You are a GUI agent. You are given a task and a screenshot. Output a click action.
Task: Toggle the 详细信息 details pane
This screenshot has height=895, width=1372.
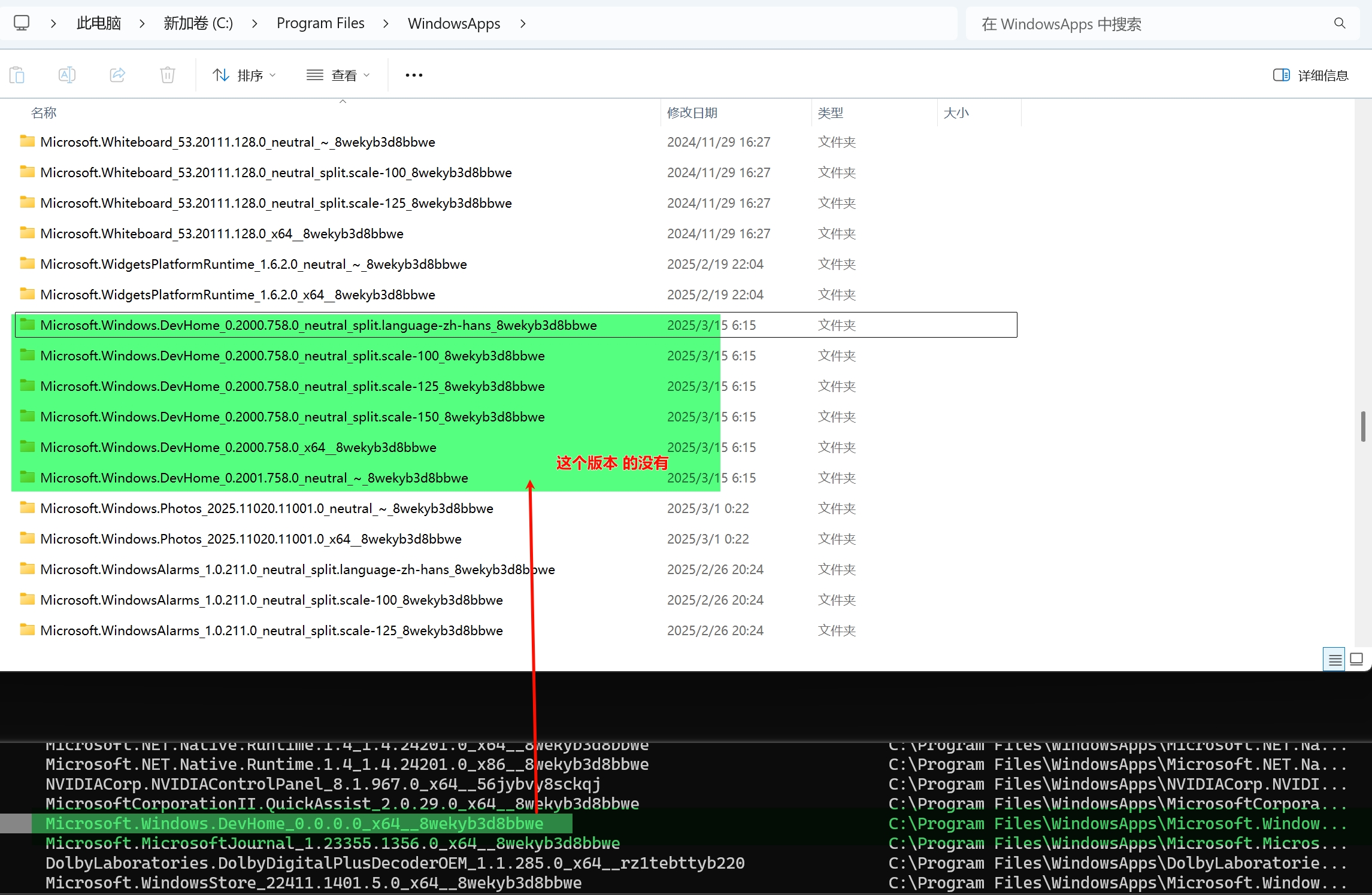coord(1311,75)
